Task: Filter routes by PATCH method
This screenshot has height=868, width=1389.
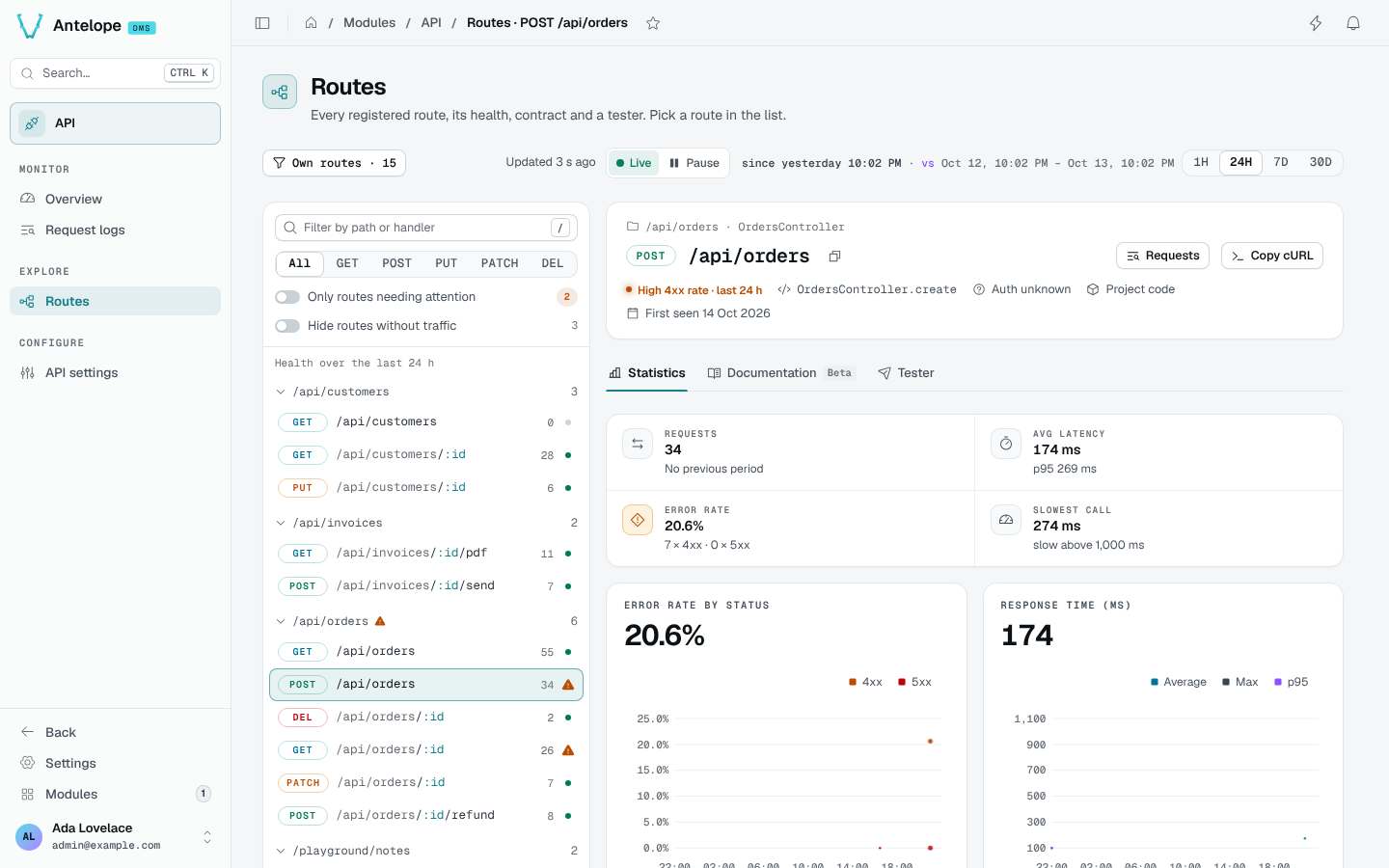Action: click(x=500, y=263)
